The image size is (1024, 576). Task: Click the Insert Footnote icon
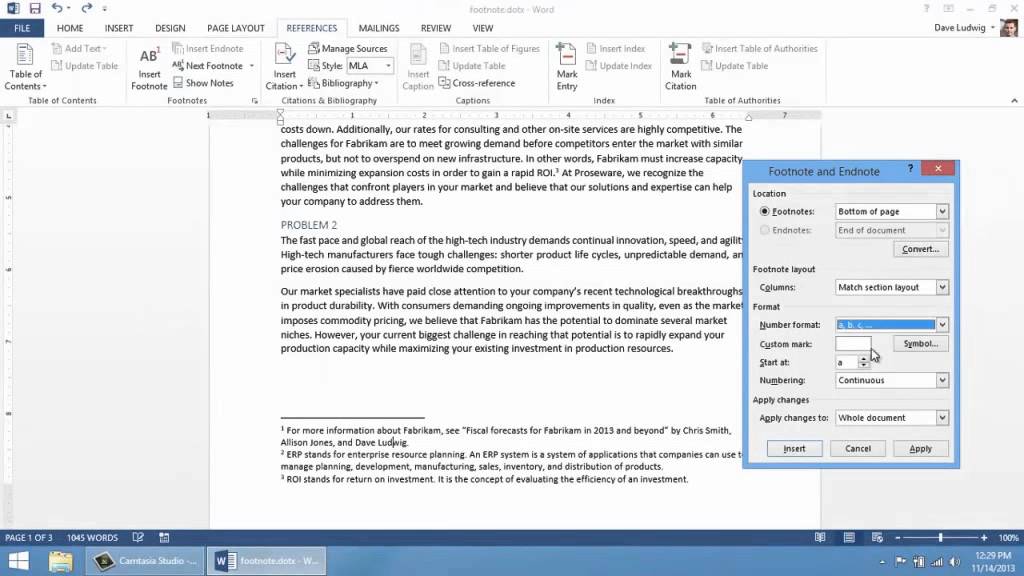pyautogui.click(x=149, y=68)
